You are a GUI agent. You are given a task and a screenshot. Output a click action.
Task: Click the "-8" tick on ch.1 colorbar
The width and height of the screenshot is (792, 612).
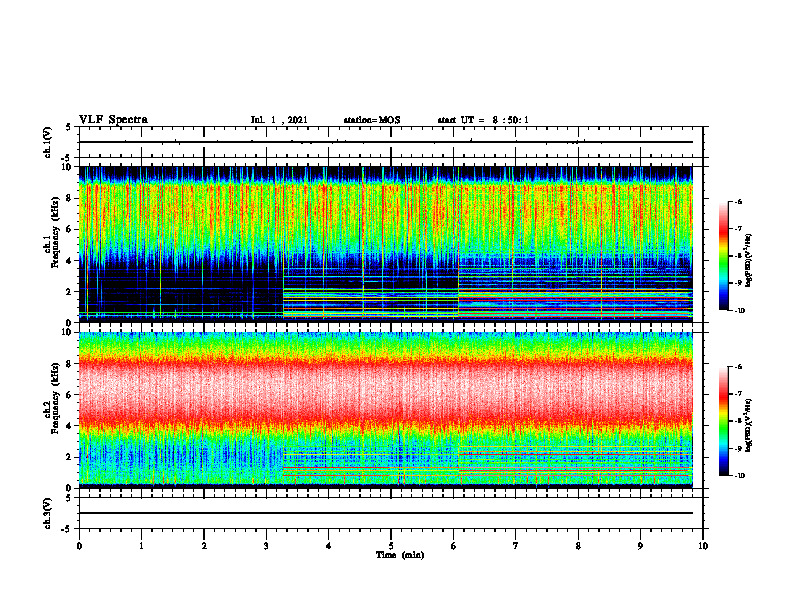[738, 256]
